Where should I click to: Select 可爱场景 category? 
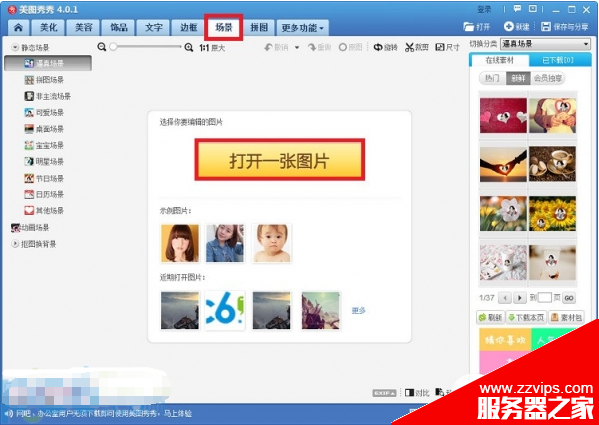pos(44,113)
